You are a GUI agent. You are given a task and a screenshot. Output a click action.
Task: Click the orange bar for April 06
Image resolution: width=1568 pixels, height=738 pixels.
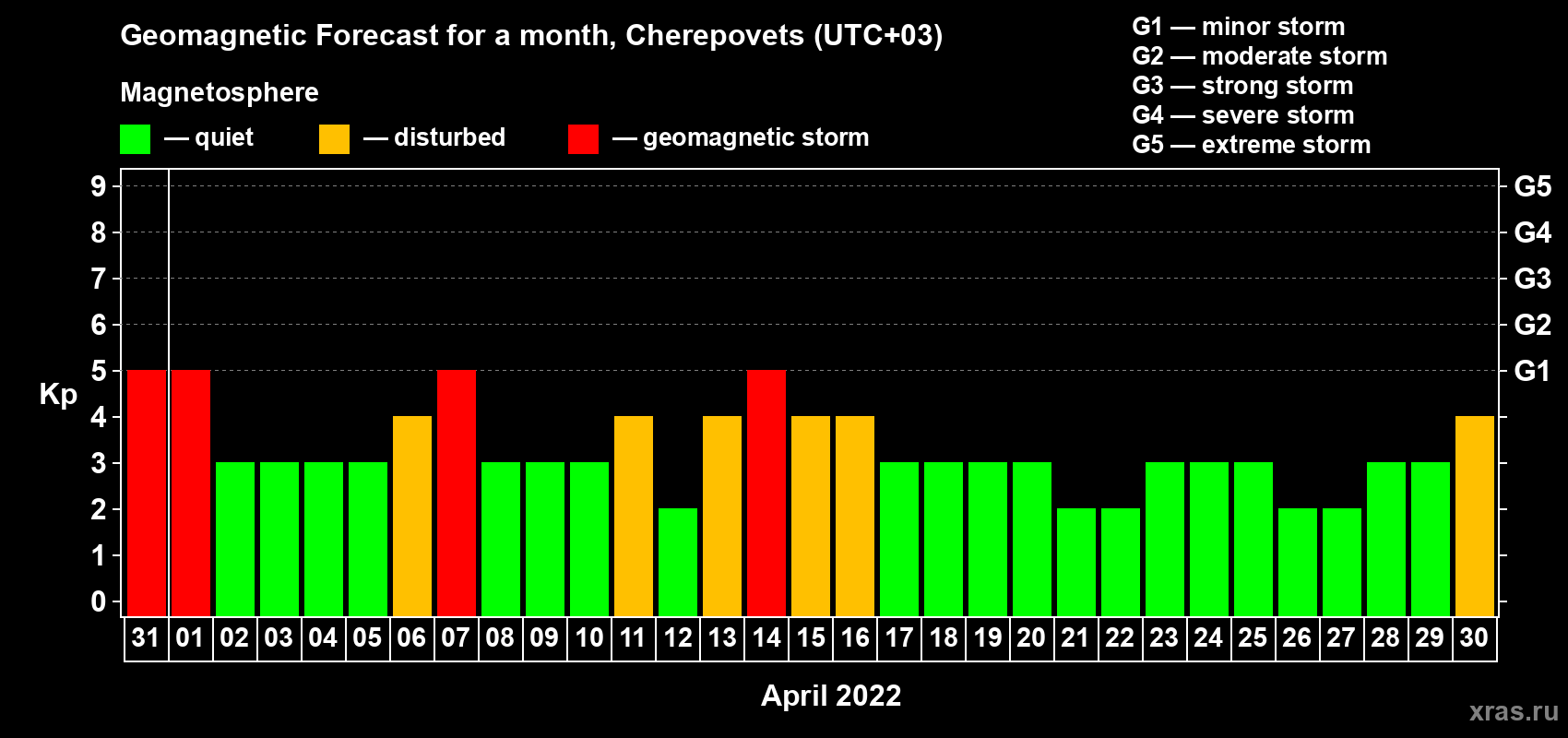pyautogui.click(x=412, y=516)
